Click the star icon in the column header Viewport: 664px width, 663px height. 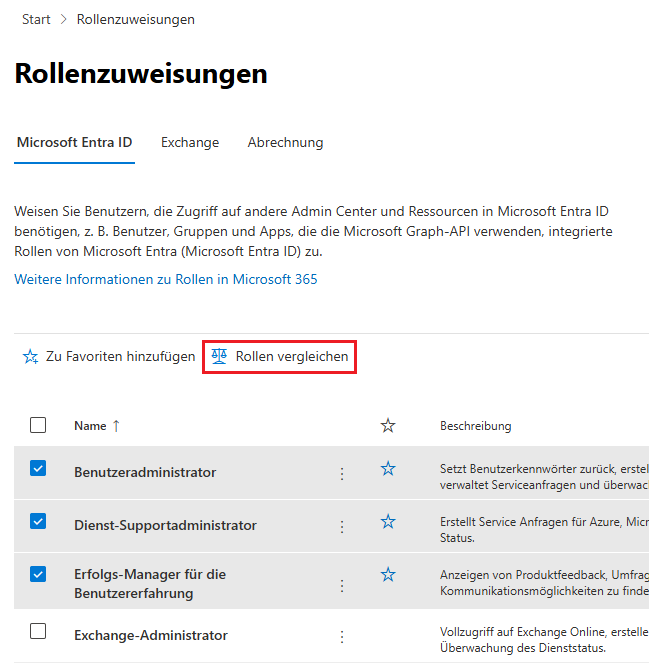click(x=388, y=426)
